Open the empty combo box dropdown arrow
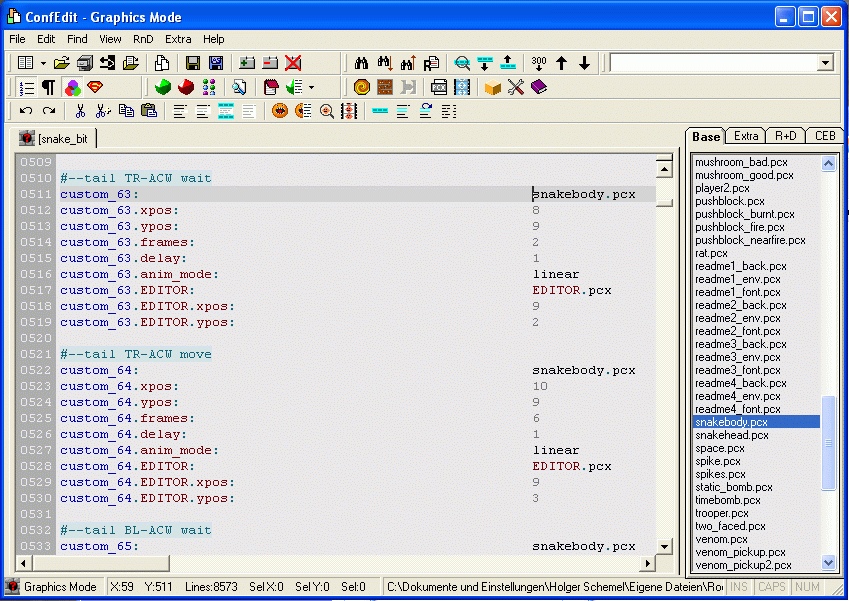The image size is (849, 601). coord(825,63)
